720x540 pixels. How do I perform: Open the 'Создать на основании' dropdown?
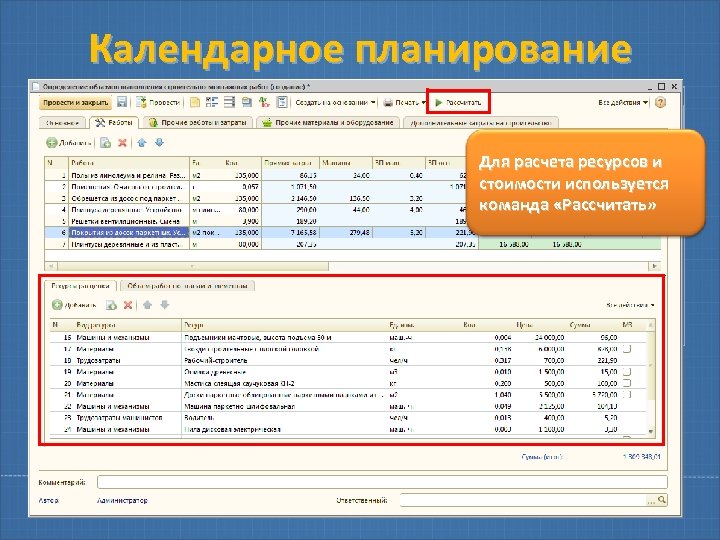[x=335, y=102]
